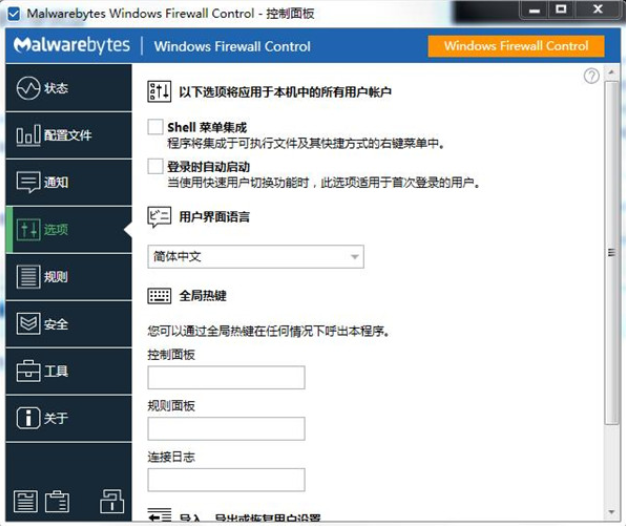Screen dimensions: 626x526
Task: Open the 状态 status page
Action: (x=69, y=87)
